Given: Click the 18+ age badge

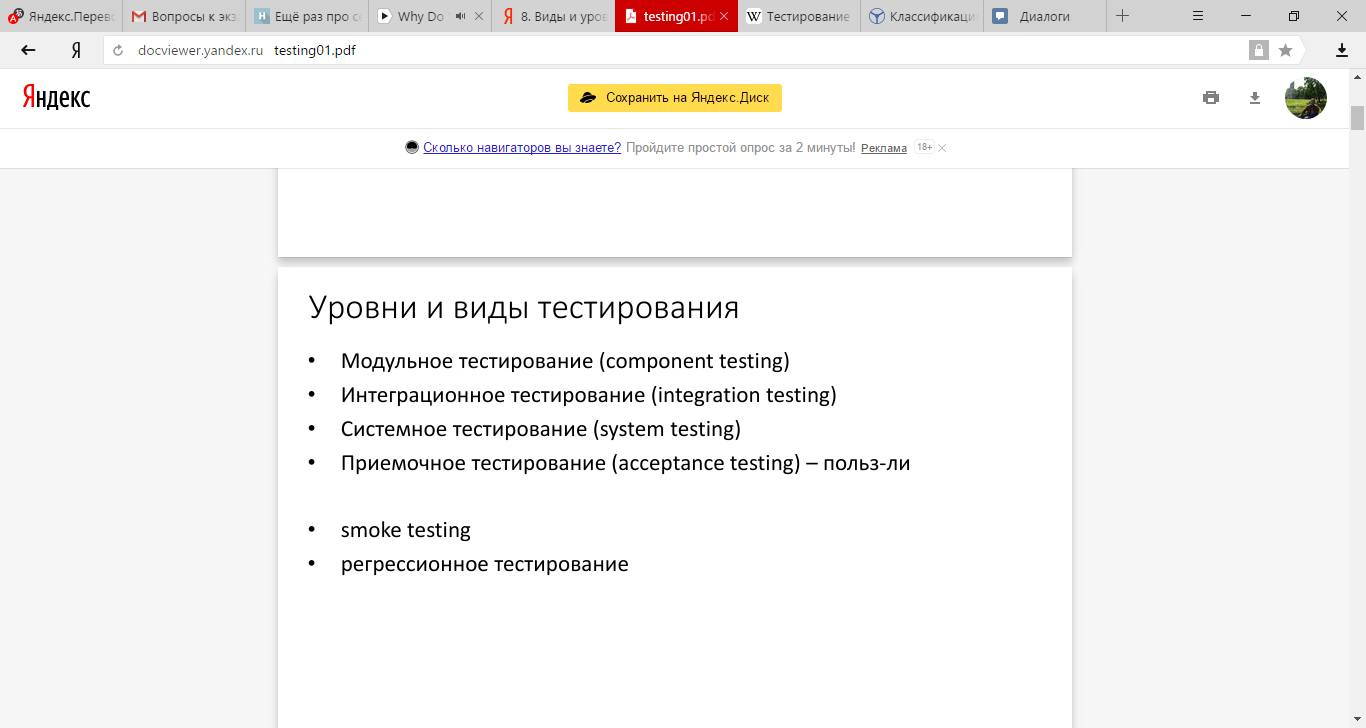Looking at the screenshot, I should pyautogui.click(x=924, y=148).
